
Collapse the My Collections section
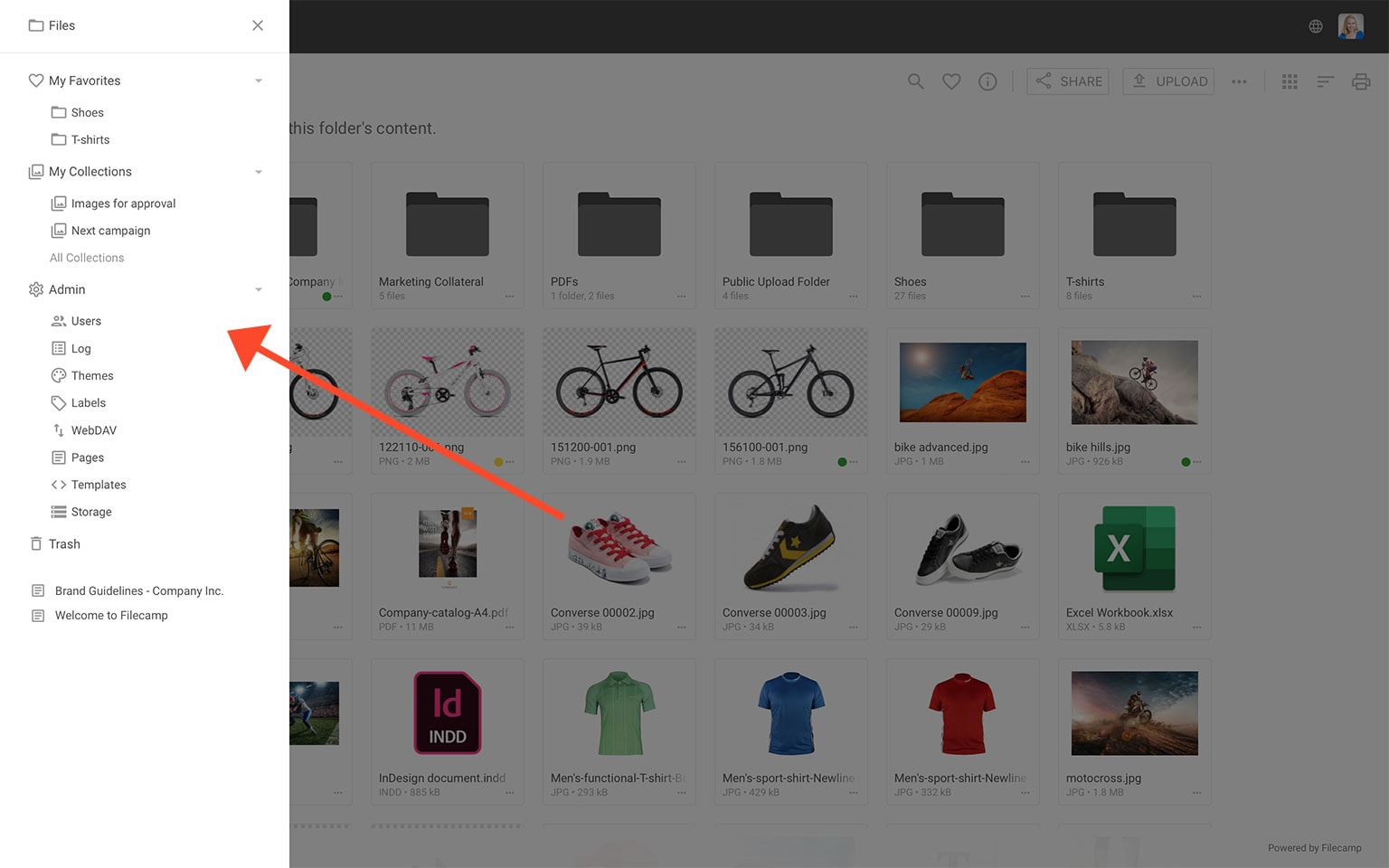(259, 172)
